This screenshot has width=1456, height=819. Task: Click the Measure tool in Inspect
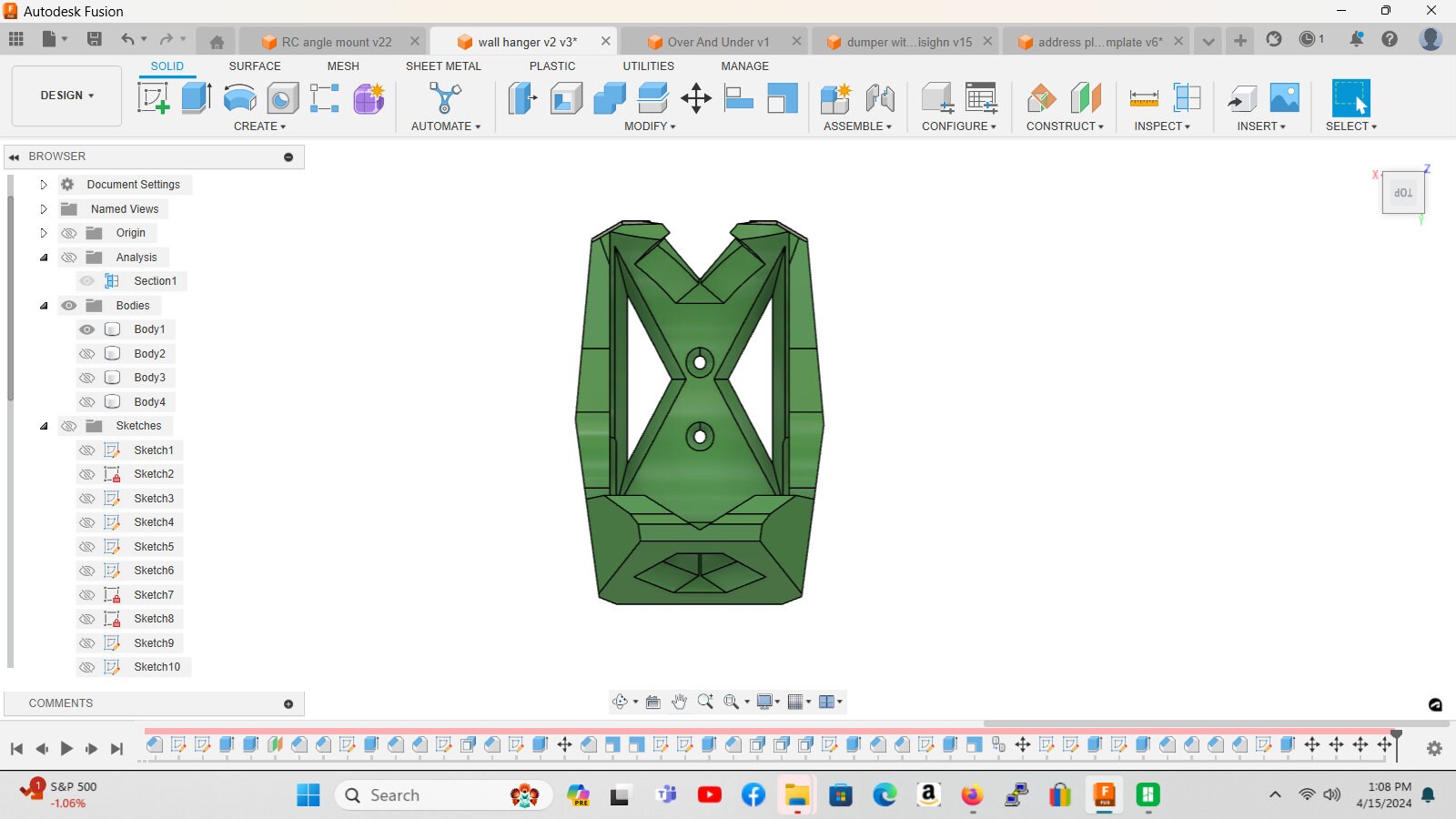click(1144, 97)
